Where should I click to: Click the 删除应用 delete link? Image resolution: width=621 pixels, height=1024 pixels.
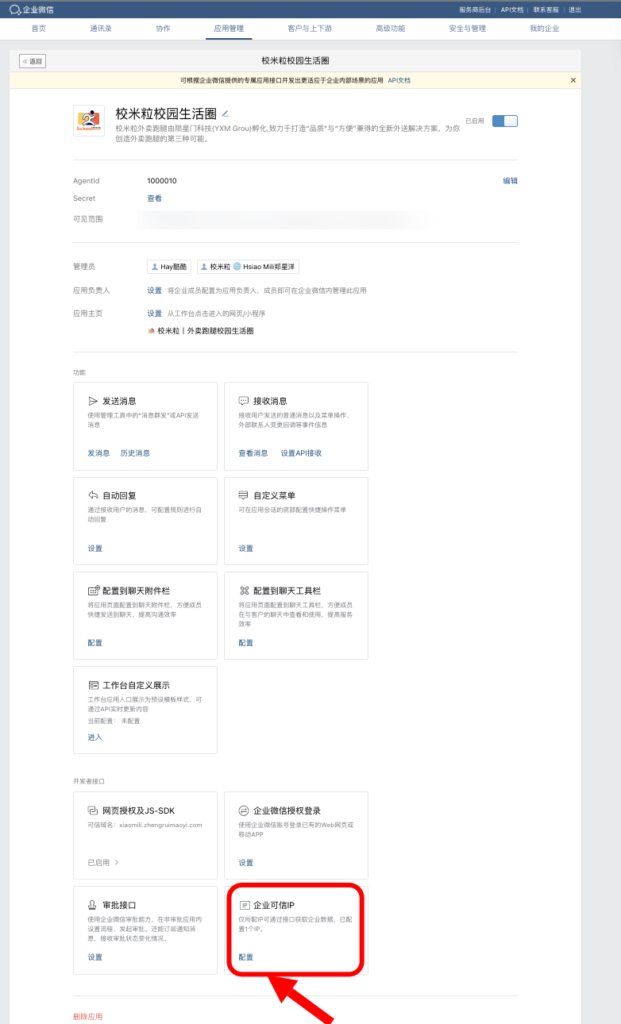[x=87, y=1016]
